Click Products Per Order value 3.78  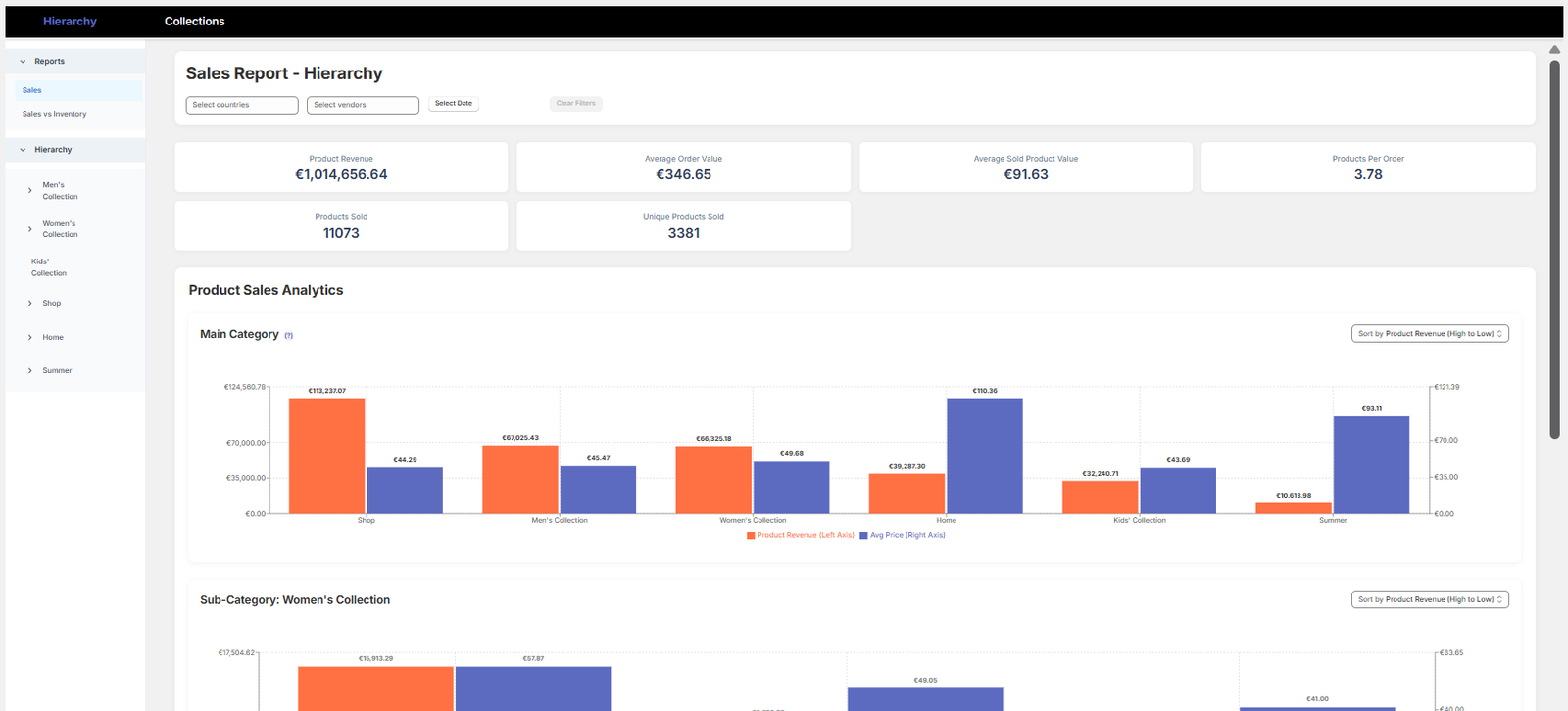click(1368, 174)
